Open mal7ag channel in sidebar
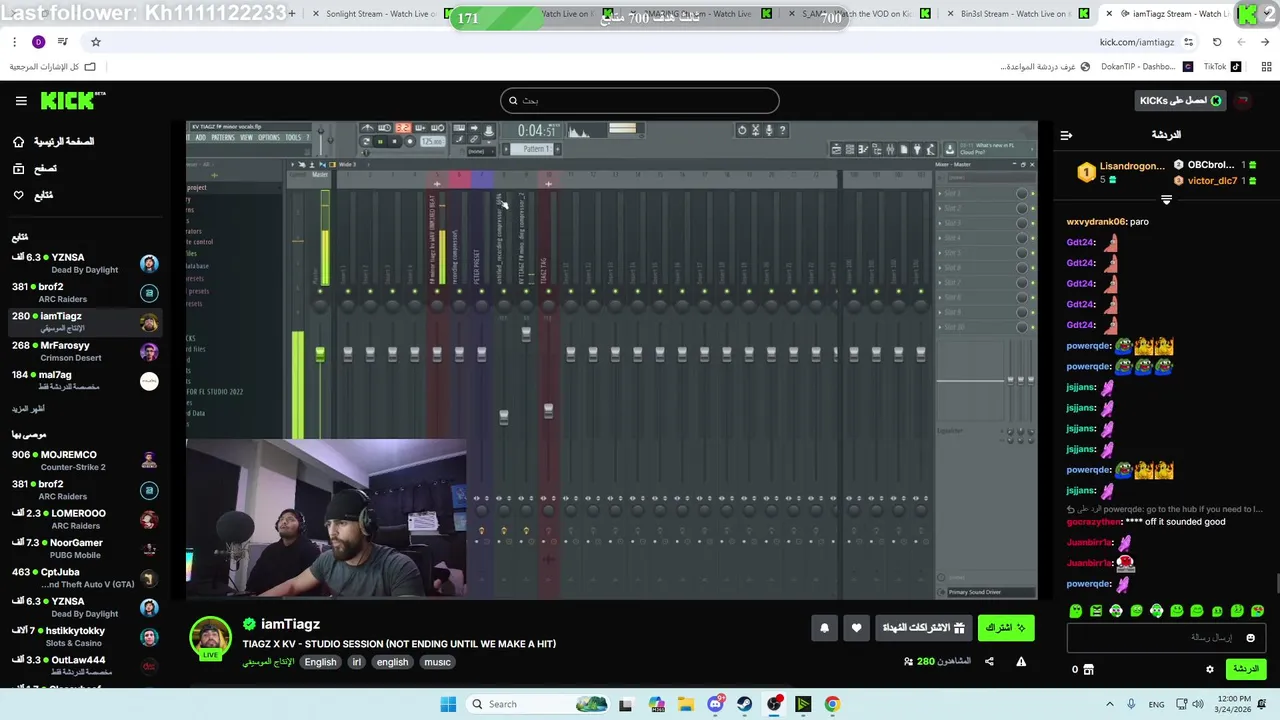This screenshot has height=720, width=1280. click(85, 381)
